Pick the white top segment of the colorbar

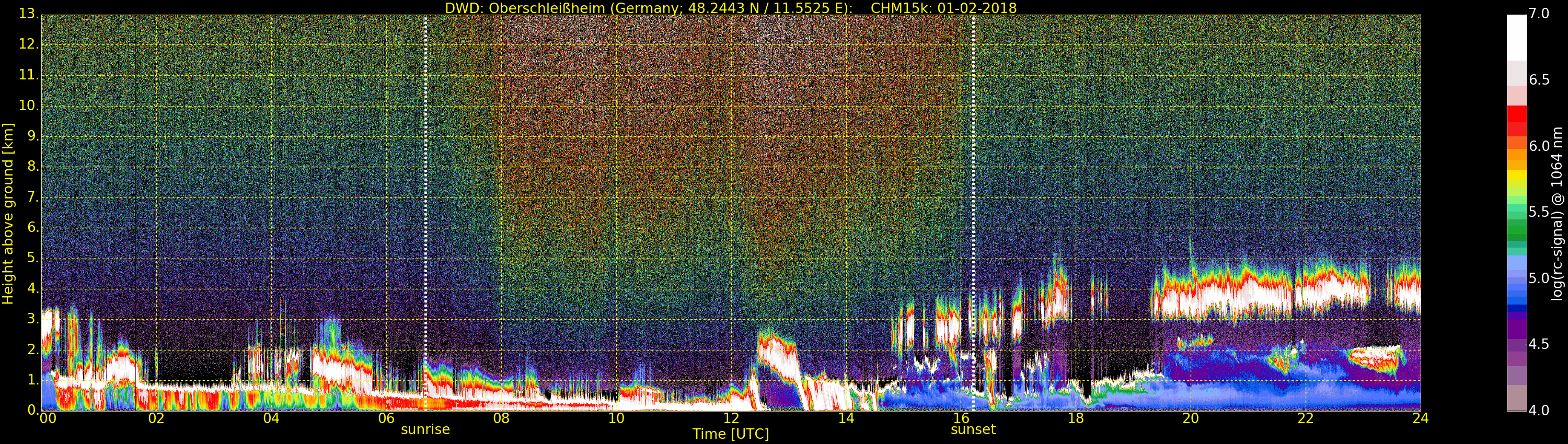pyautogui.click(x=1516, y=37)
